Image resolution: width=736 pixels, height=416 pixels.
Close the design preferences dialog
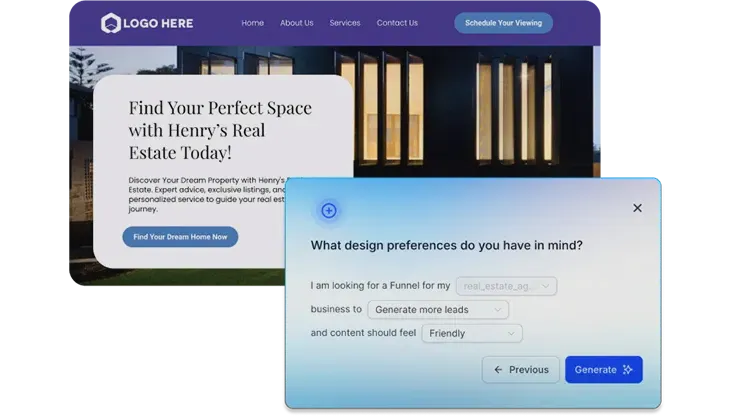click(x=637, y=208)
